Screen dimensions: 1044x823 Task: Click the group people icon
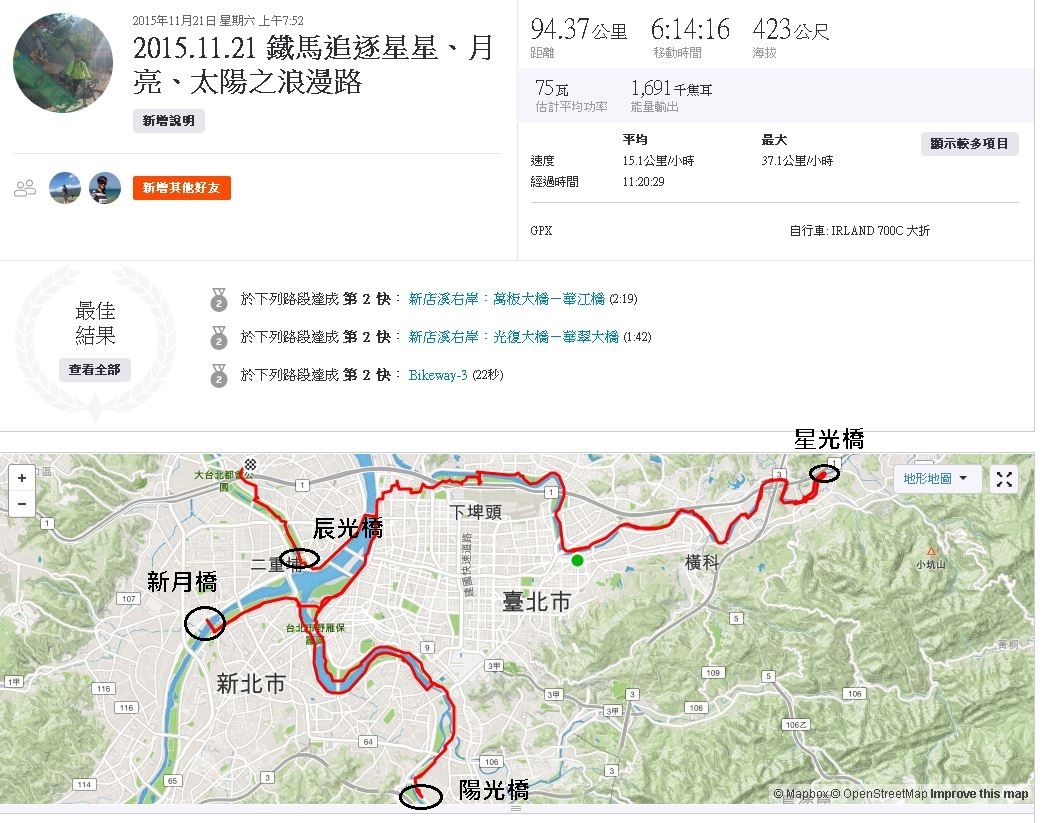click(x=25, y=188)
